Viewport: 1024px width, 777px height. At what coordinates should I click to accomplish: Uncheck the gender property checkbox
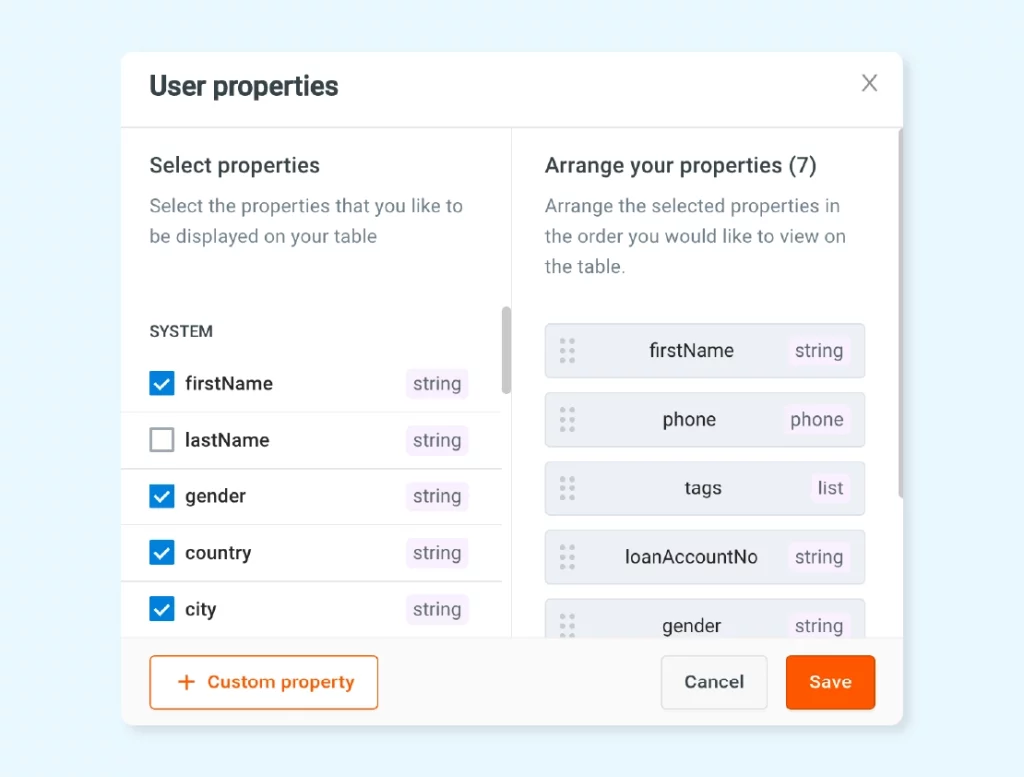[162, 496]
